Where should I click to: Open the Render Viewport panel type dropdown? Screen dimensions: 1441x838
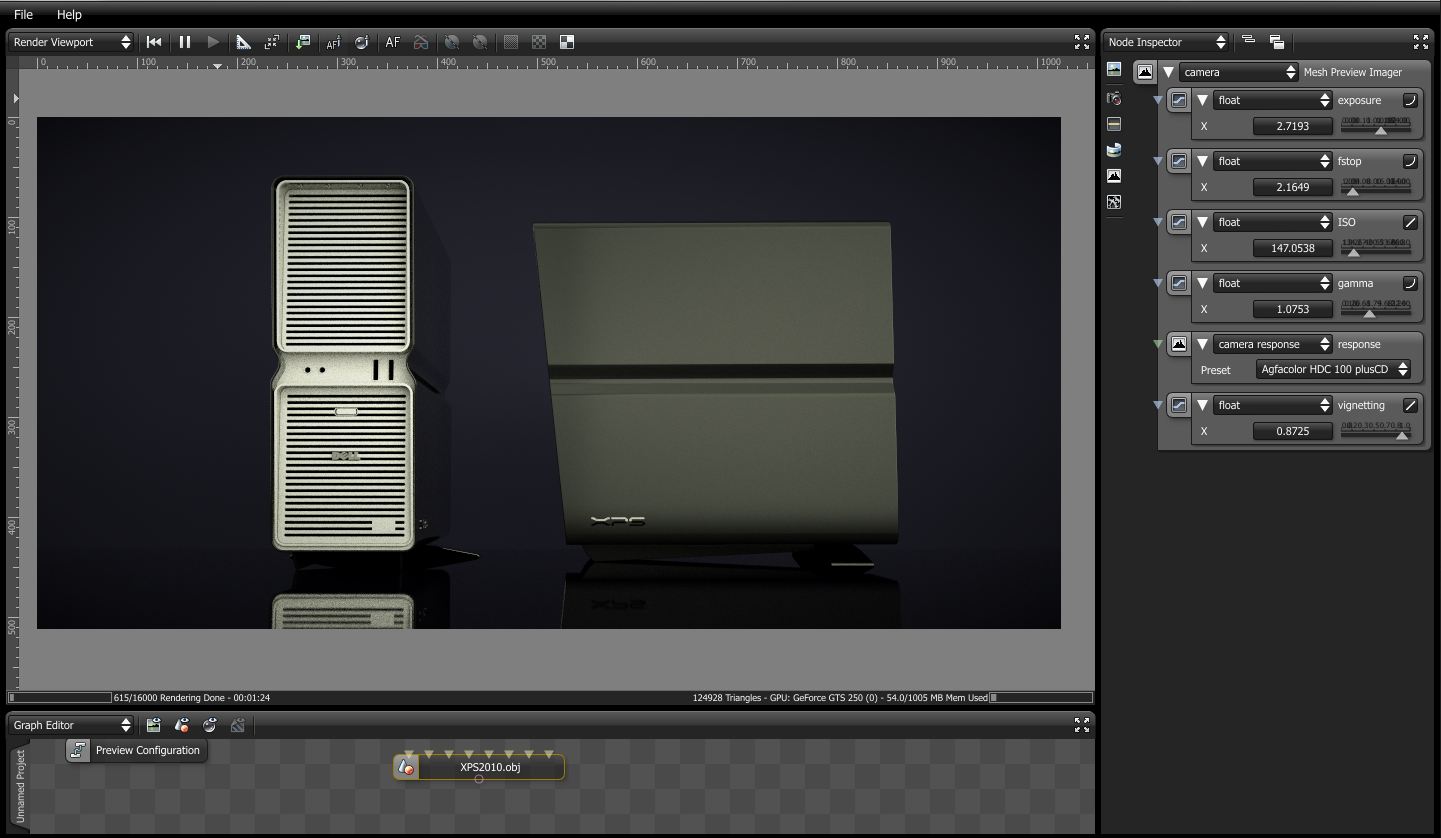[x=71, y=42]
